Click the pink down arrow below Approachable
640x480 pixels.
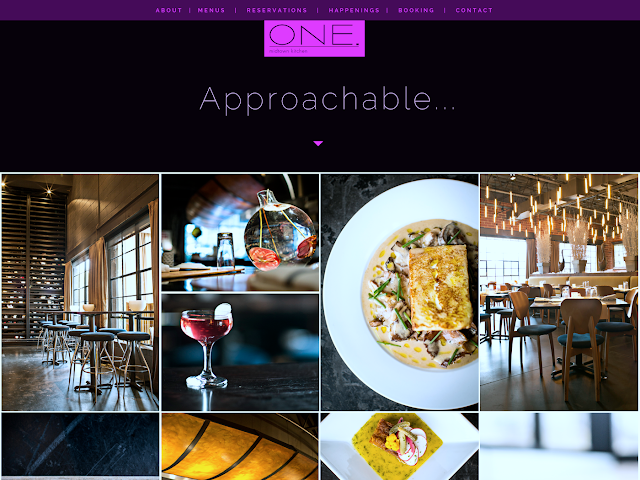click(x=318, y=143)
